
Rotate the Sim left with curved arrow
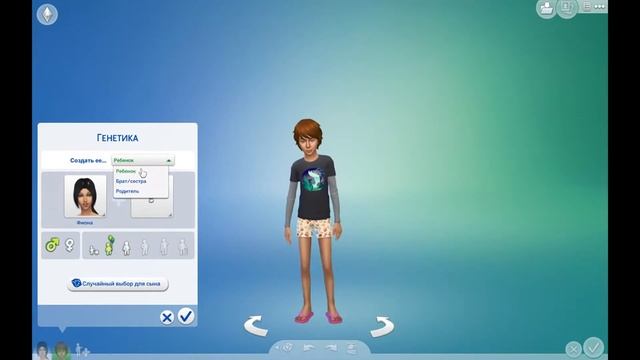[256, 326]
